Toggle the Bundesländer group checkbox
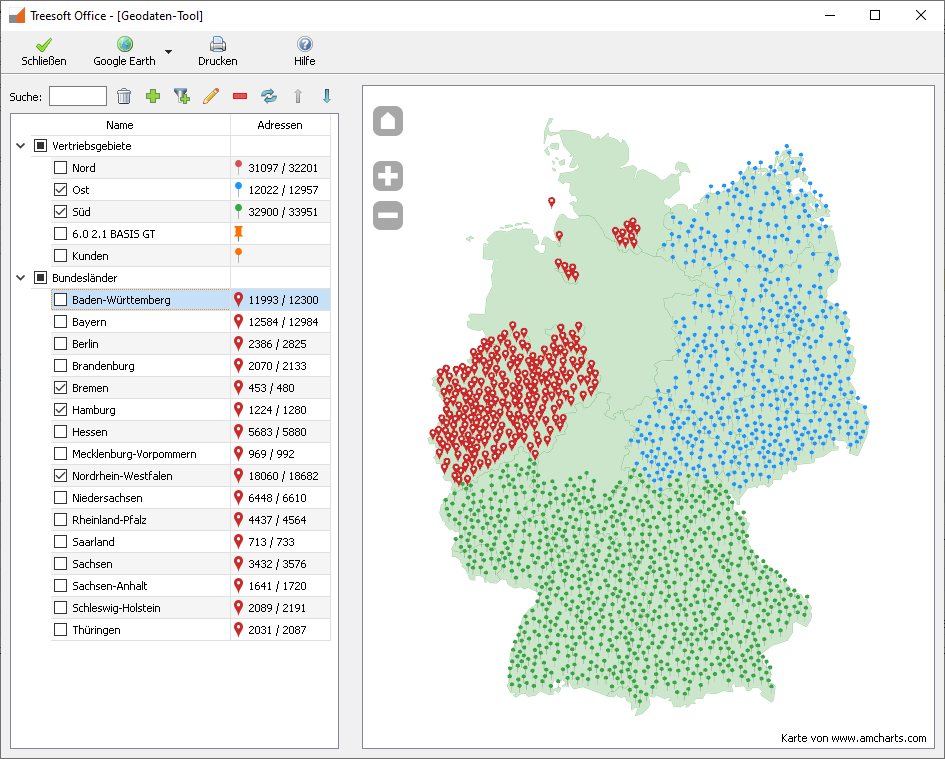945x759 pixels. (40, 278)
